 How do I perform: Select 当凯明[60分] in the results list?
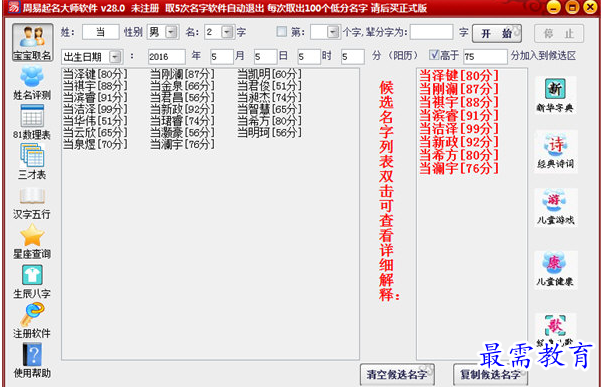[x=269, y=74]
